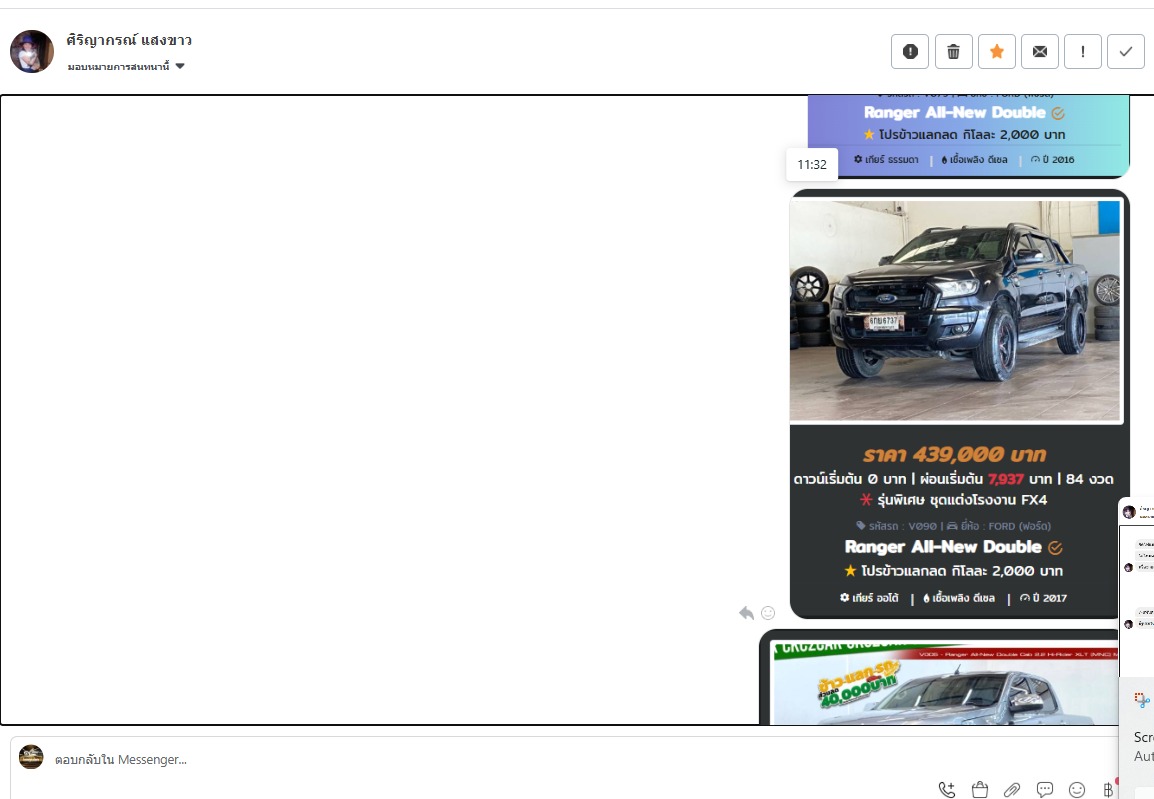Flag conversation with the exclamation mark button
The height and width of the screenshot is (799, 1154).
(x=1083, y=52)
